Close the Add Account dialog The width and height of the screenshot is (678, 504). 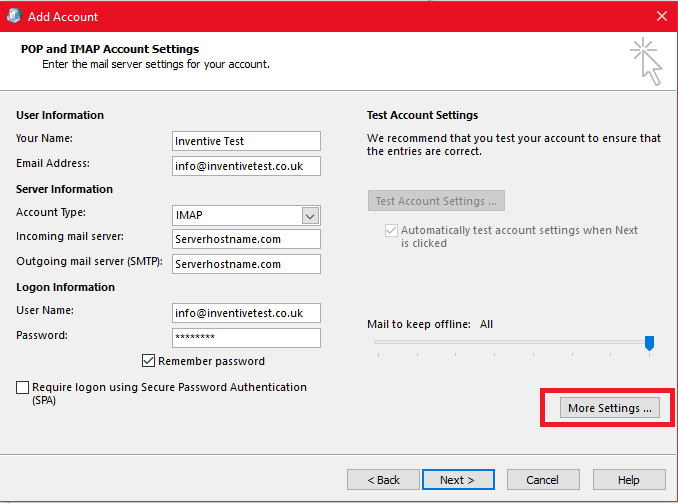[x=661, y=16]
